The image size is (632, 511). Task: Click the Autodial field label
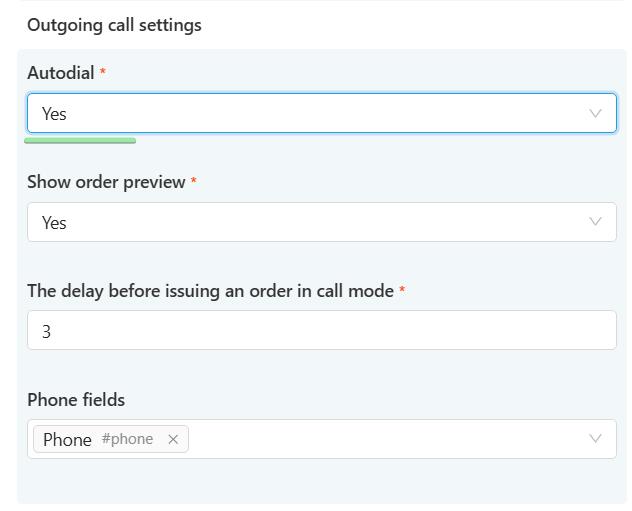pyautogui.click(x=60, y=73)
